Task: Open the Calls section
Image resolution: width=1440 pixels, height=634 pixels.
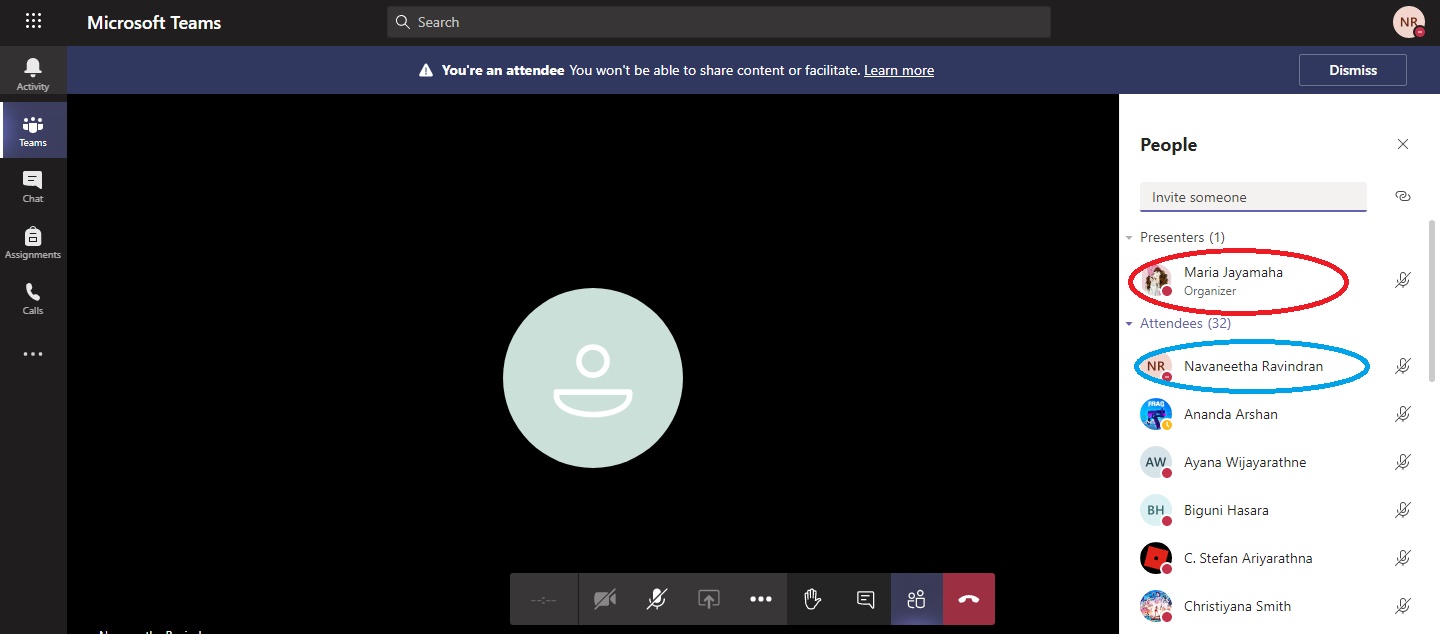Action: click(33, 296)
